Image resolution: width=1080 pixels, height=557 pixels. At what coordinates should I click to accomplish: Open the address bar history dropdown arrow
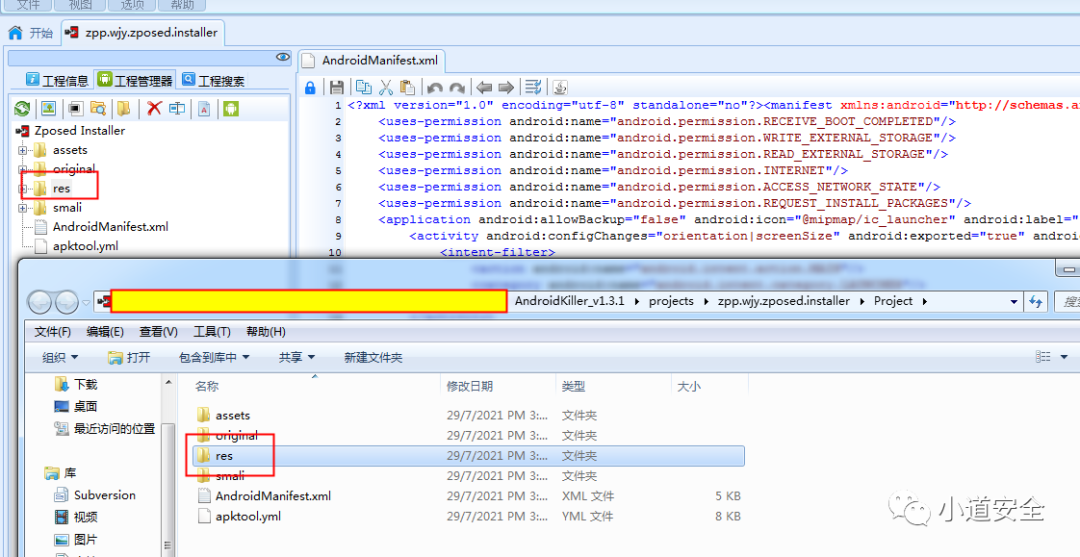1014,302
